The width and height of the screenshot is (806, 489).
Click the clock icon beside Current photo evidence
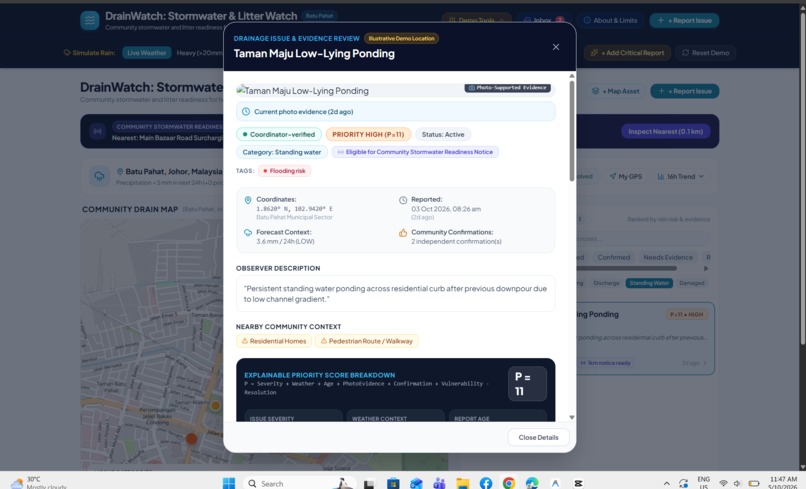click(x=246, y=112)
